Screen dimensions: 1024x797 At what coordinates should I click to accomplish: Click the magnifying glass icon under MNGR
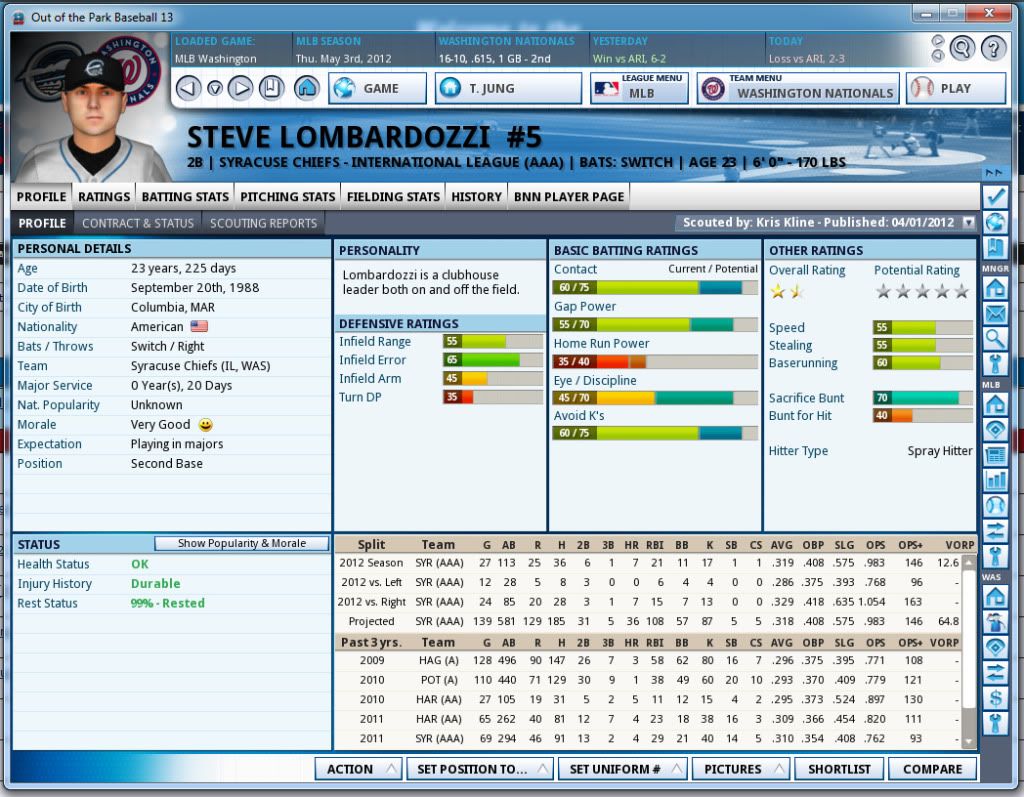[995, 338]
